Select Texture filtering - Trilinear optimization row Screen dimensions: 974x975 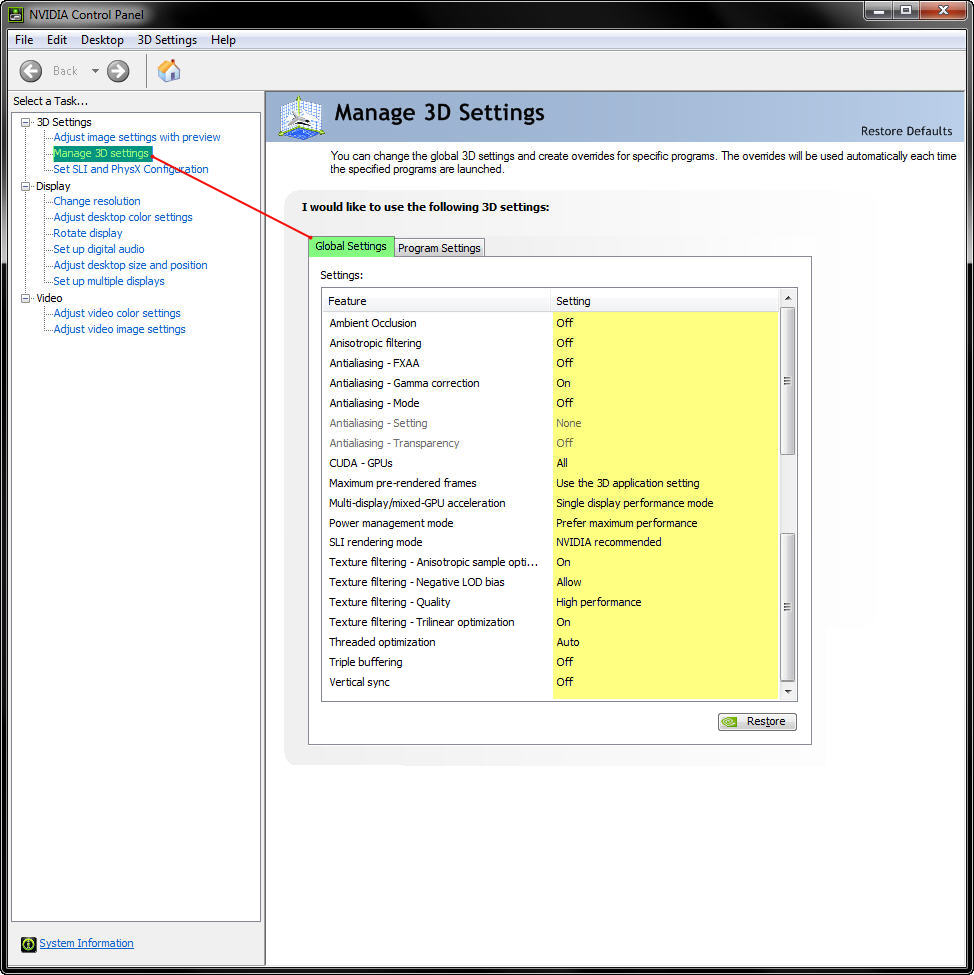550,622
